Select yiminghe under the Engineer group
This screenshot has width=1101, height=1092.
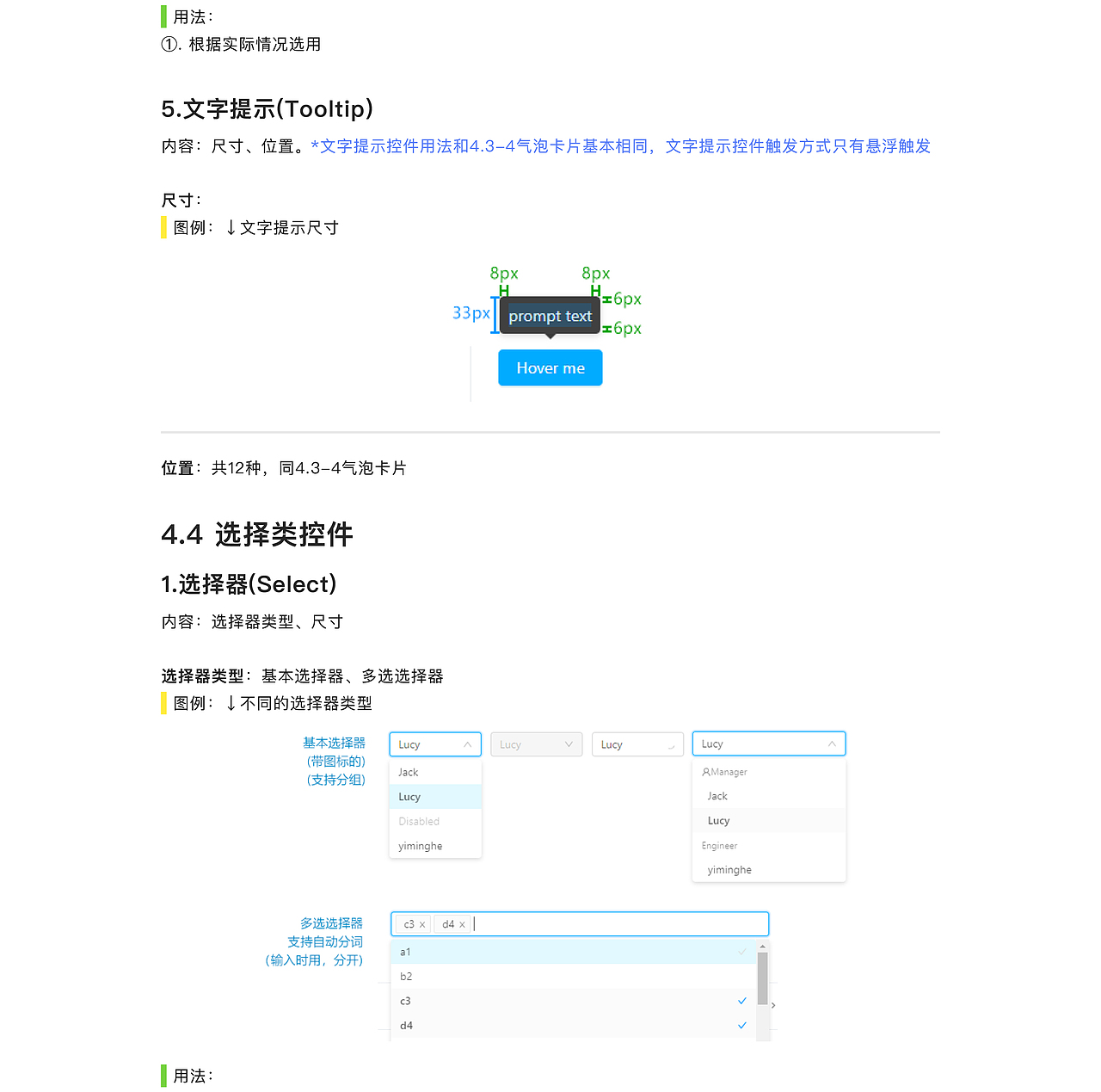pos(729,870)
